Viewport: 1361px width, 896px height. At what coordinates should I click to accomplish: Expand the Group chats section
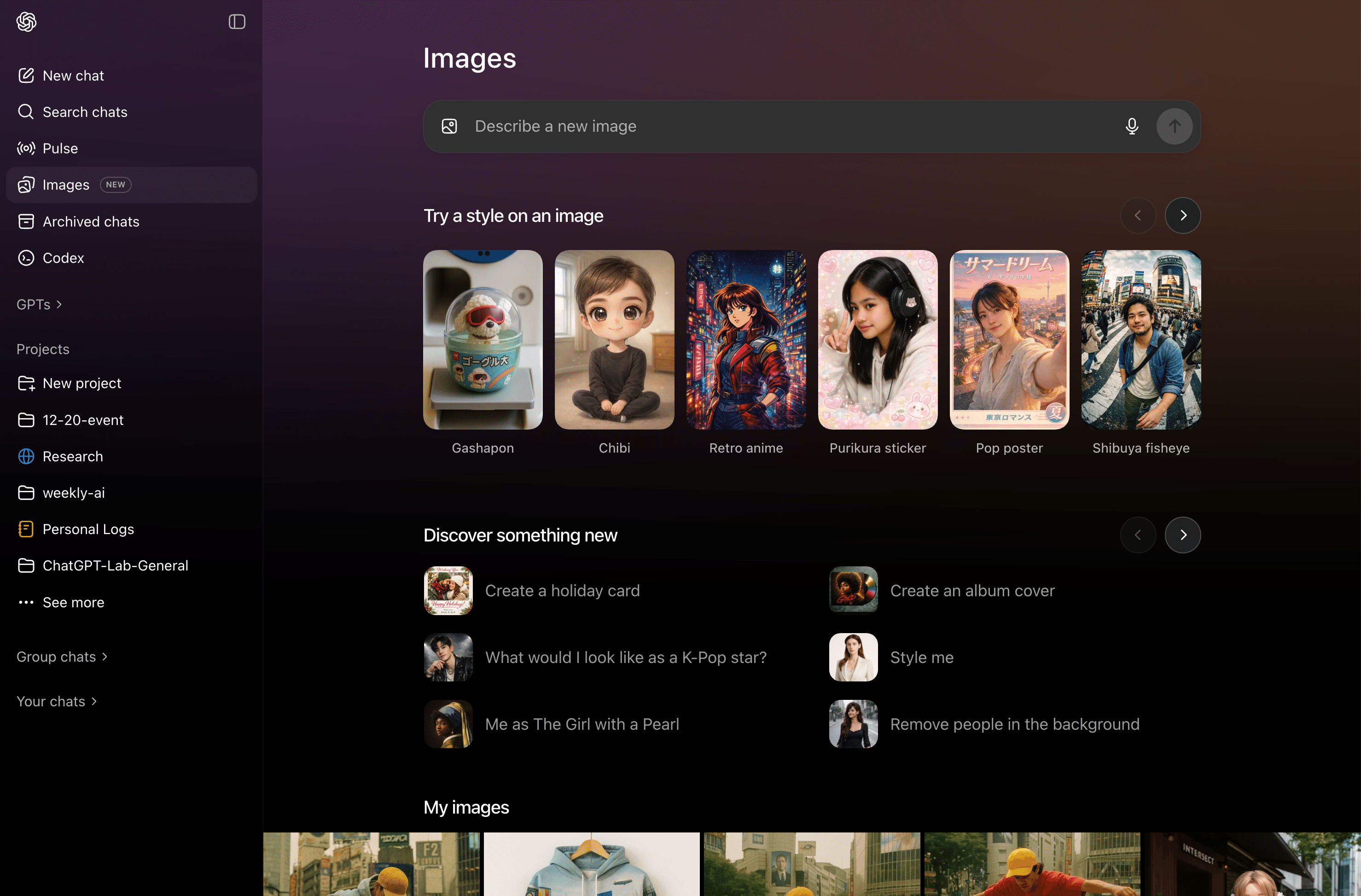62,657
